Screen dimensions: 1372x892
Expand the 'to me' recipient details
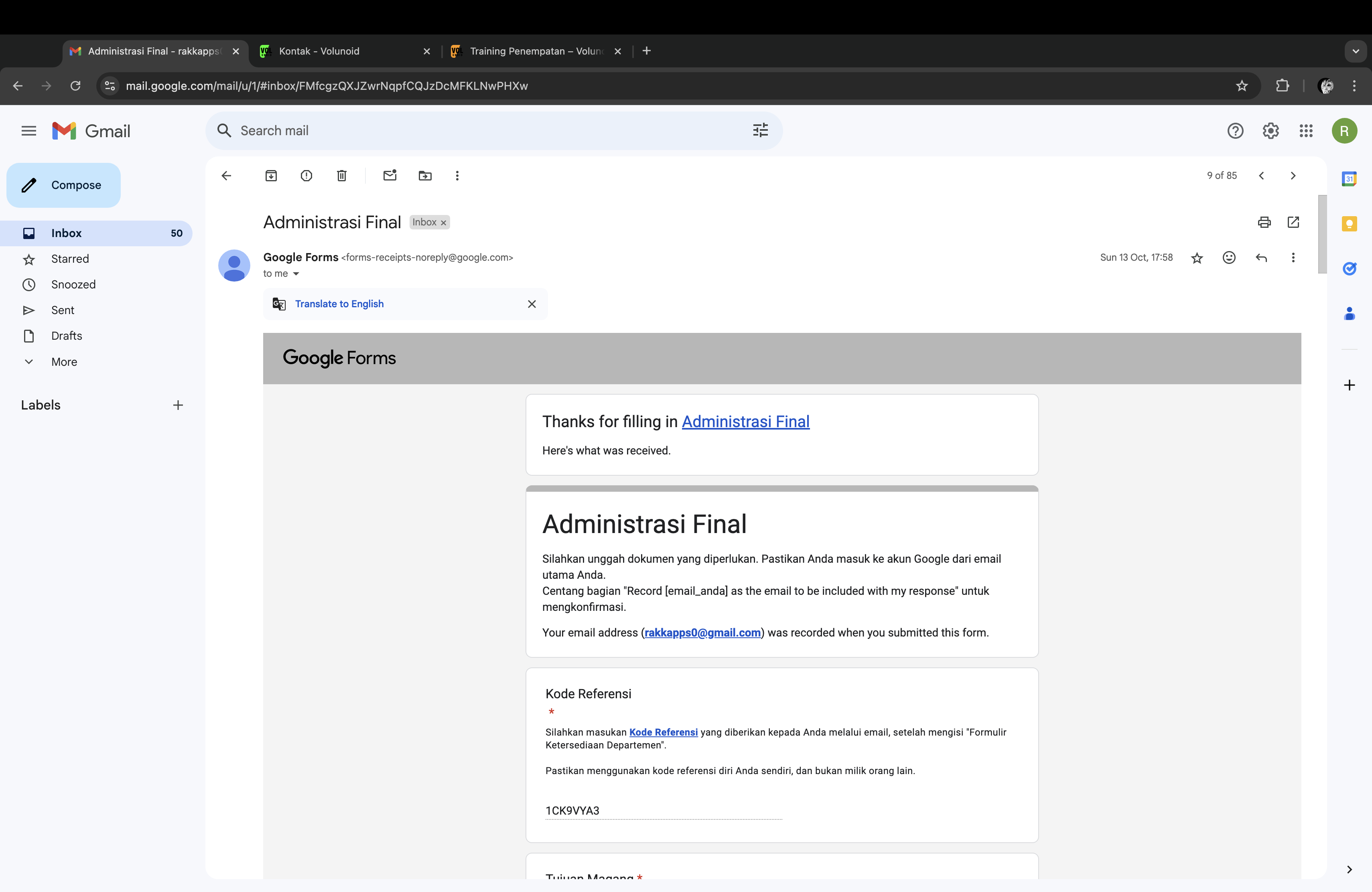click(296, 274)
